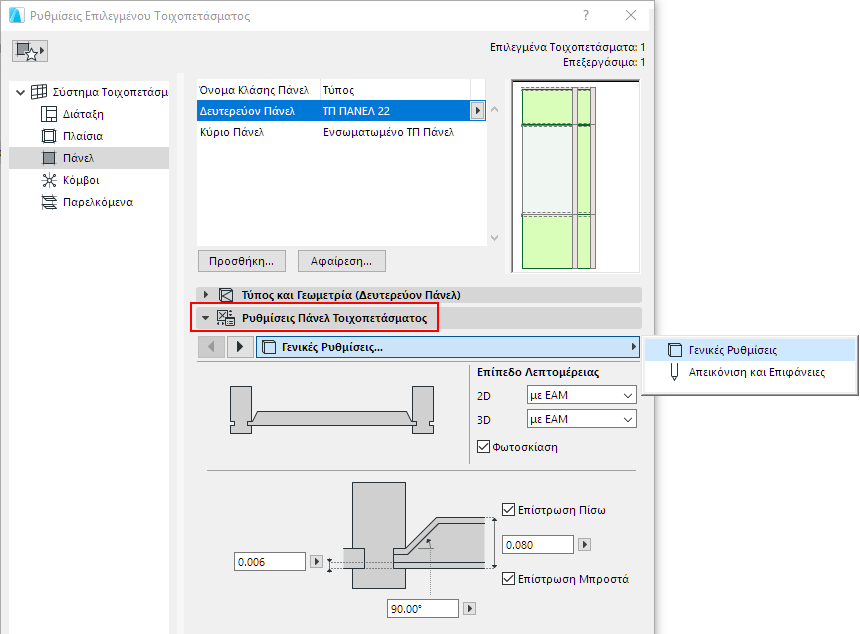Select the Παρελκόμενα accessories icon

coord(48,201)
